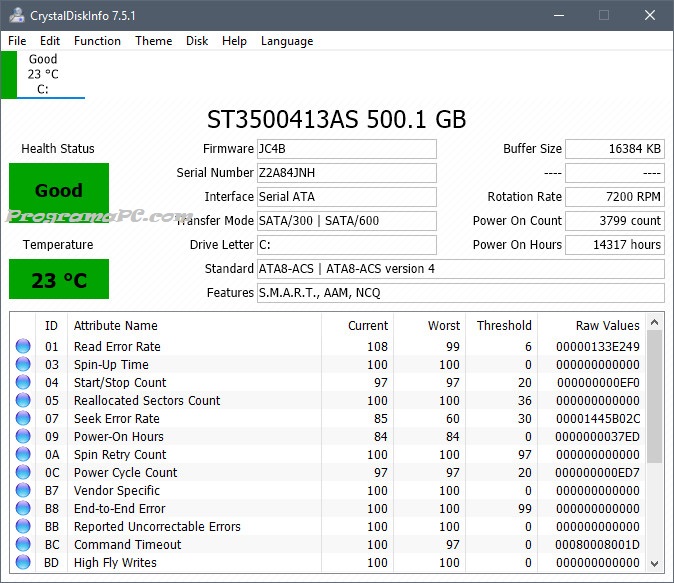Click the status orb beside Reallocated Sectors Count
This screenshot has width=674, height=583.
23,401
